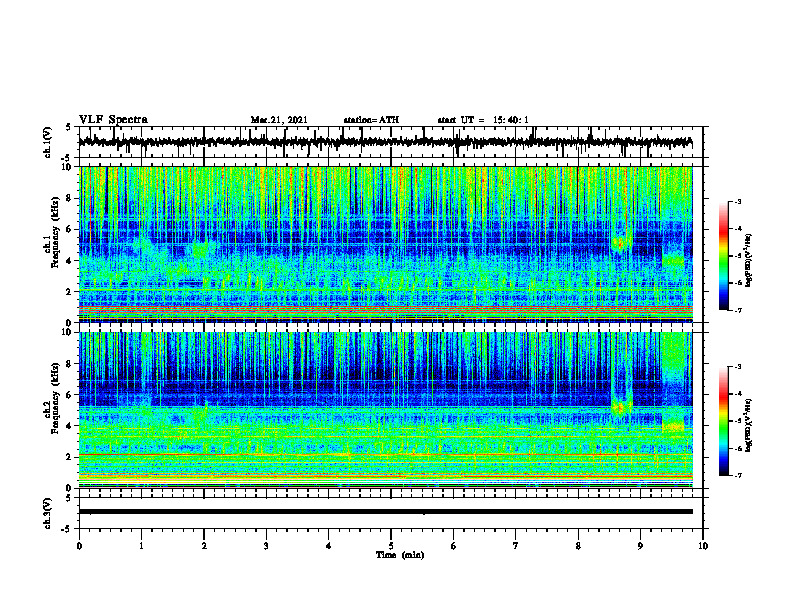792x612 pixels.
Task: Click the flat ch.3 voltage trace
Action: (385, 512)
